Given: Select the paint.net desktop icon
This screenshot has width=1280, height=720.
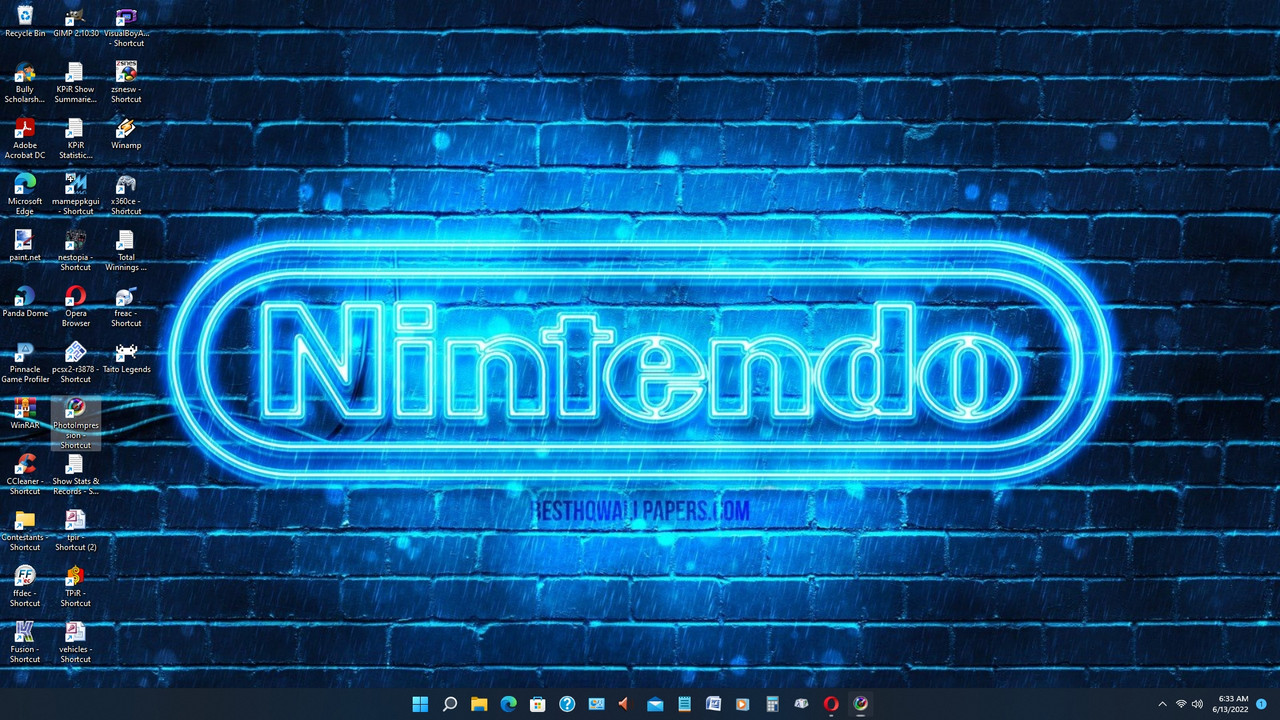Looking at the screenshot, I should (x=25, y=245).
